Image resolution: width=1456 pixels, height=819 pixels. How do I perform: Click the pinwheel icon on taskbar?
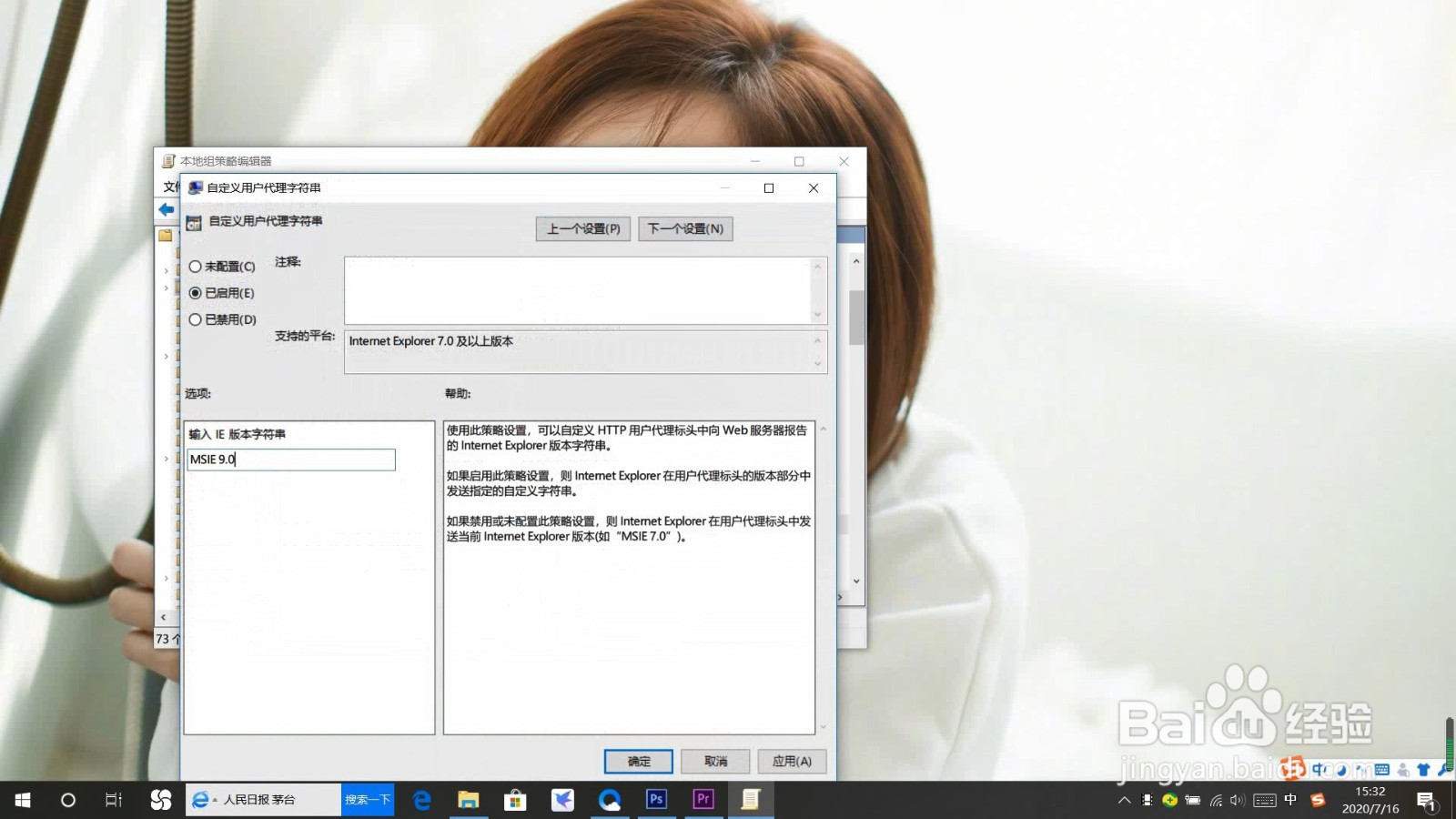[x=161, y=800]
